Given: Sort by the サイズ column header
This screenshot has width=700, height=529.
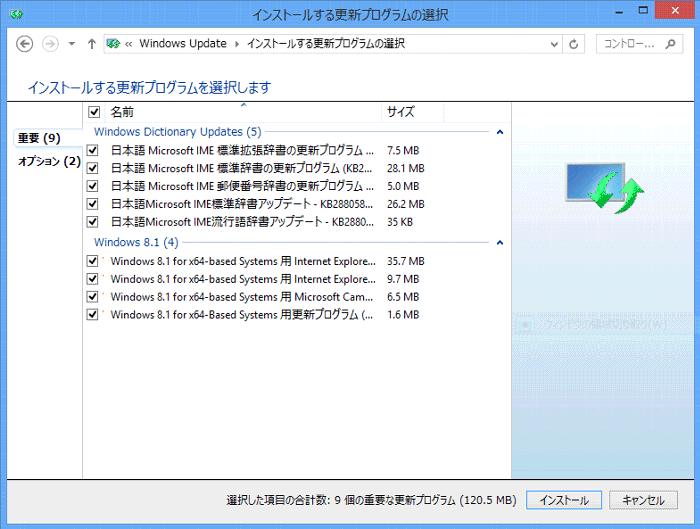Looking at the screenshot, I should (412, 112).
